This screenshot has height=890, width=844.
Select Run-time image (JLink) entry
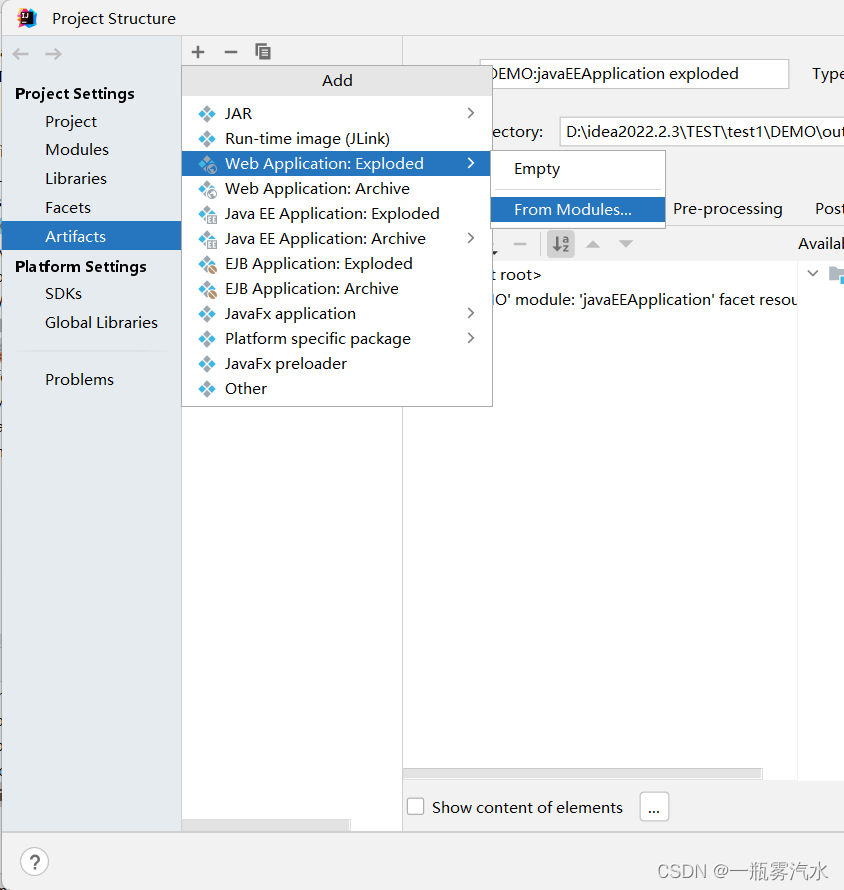pos(337,138)
